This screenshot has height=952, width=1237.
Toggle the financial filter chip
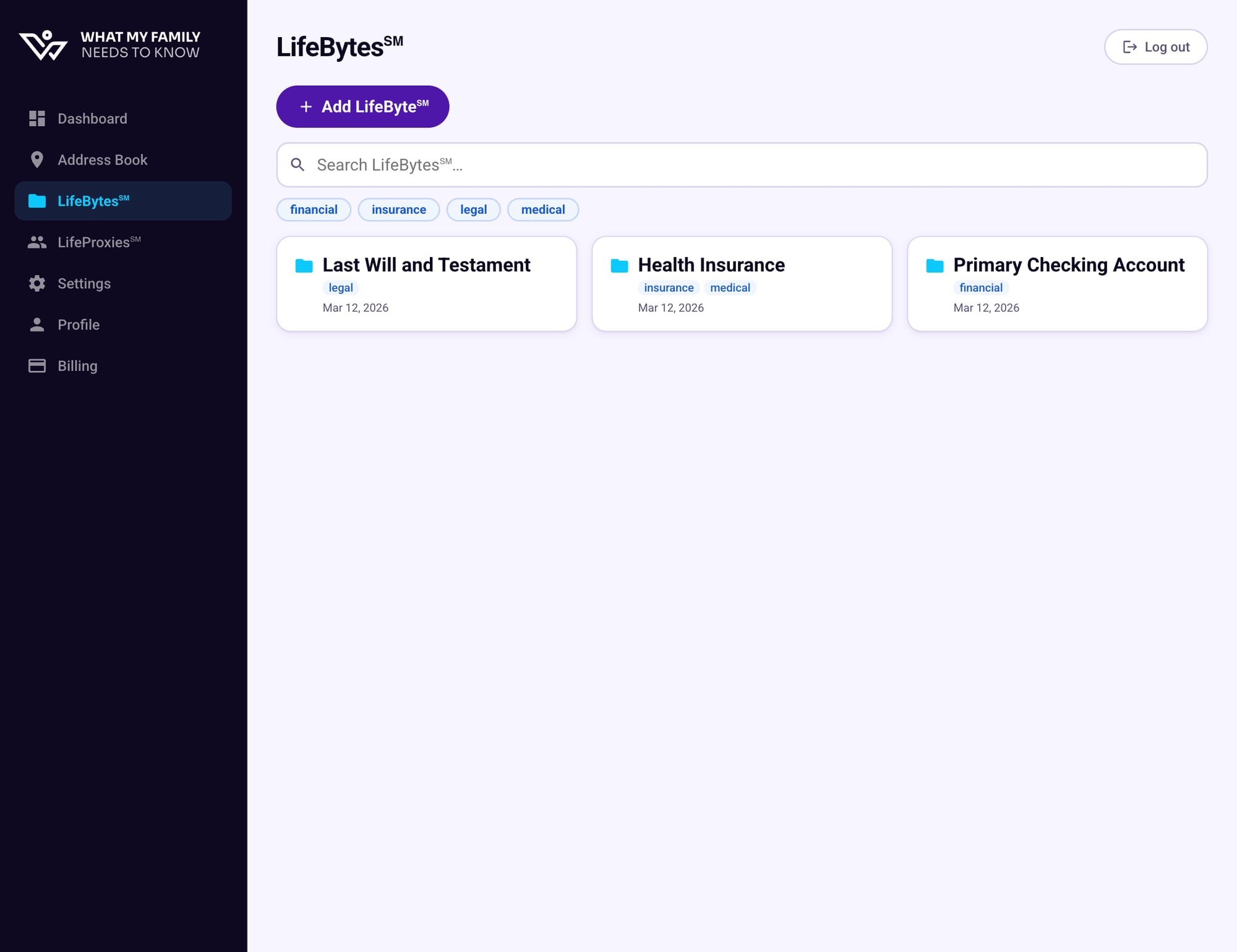coord(314,210)
